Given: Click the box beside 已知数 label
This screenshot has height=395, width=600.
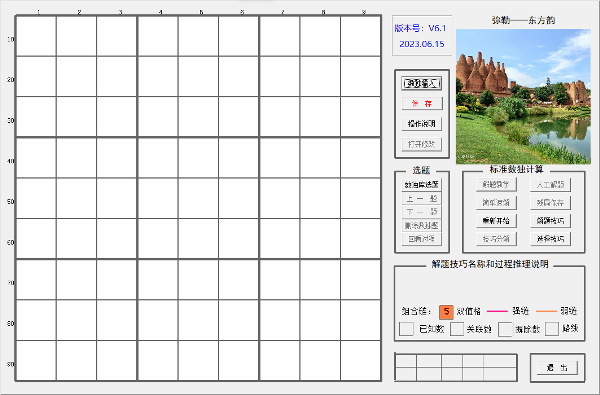Looking at the screenshot, I should [x=406, y=329].
